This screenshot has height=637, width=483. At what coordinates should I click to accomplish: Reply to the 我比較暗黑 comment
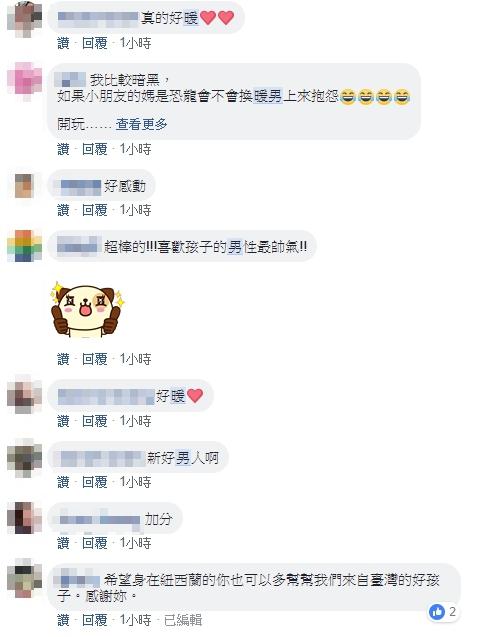click(x=95, y=149)
